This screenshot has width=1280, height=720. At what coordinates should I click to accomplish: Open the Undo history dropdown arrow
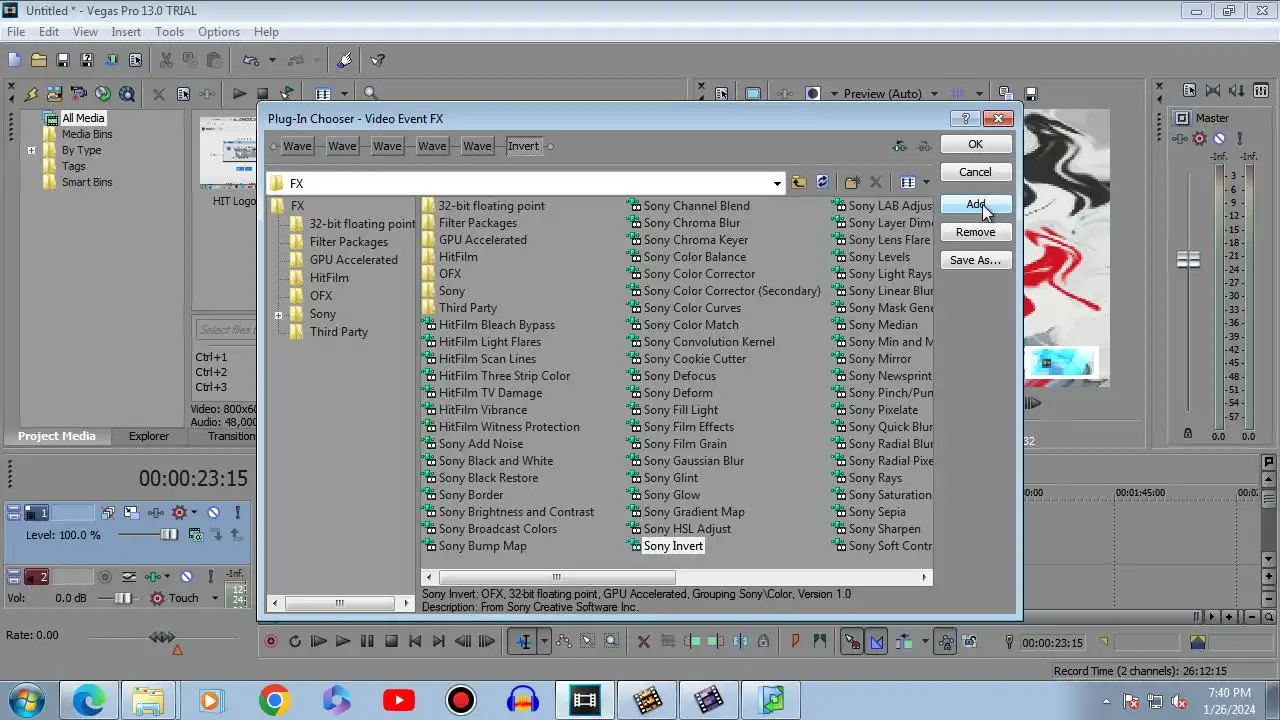272,60
